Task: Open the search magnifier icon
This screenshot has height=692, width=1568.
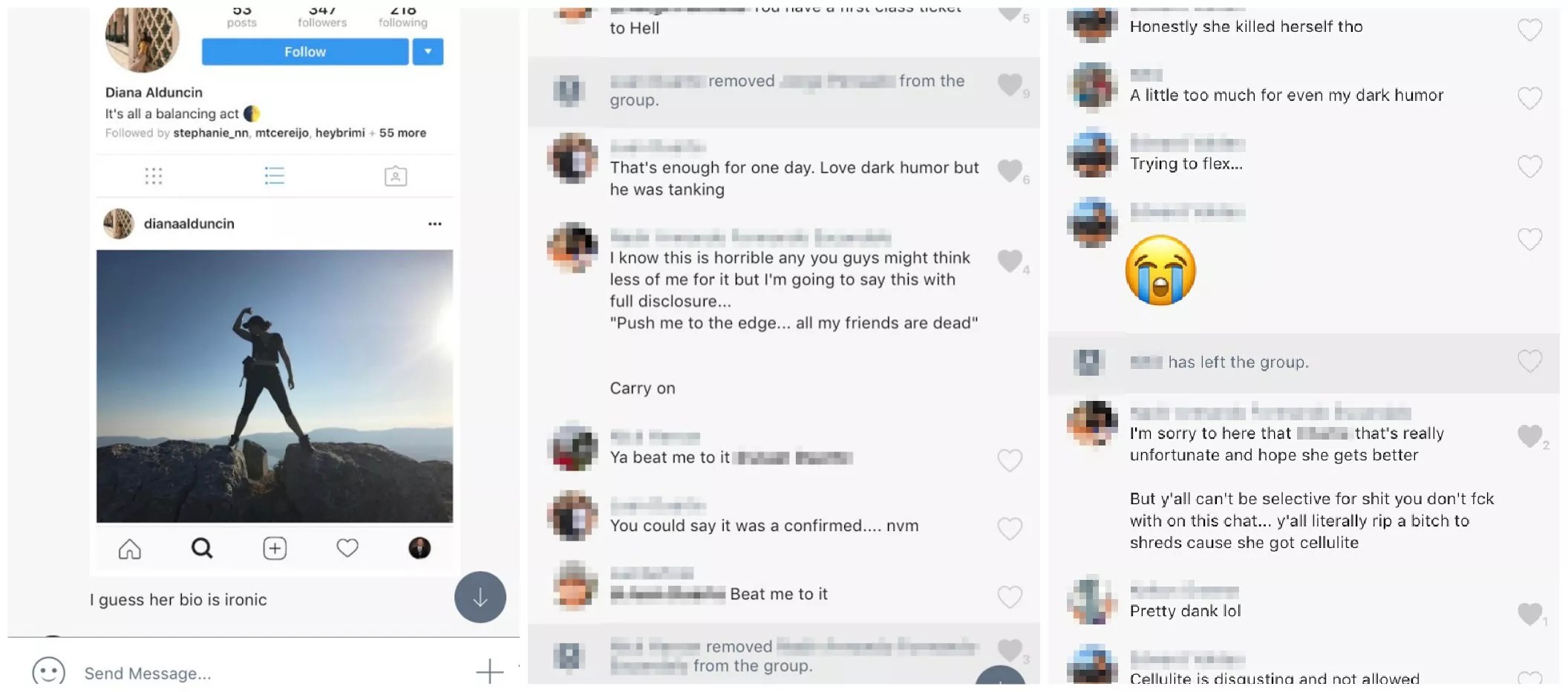Action: [x=202, y=548]
